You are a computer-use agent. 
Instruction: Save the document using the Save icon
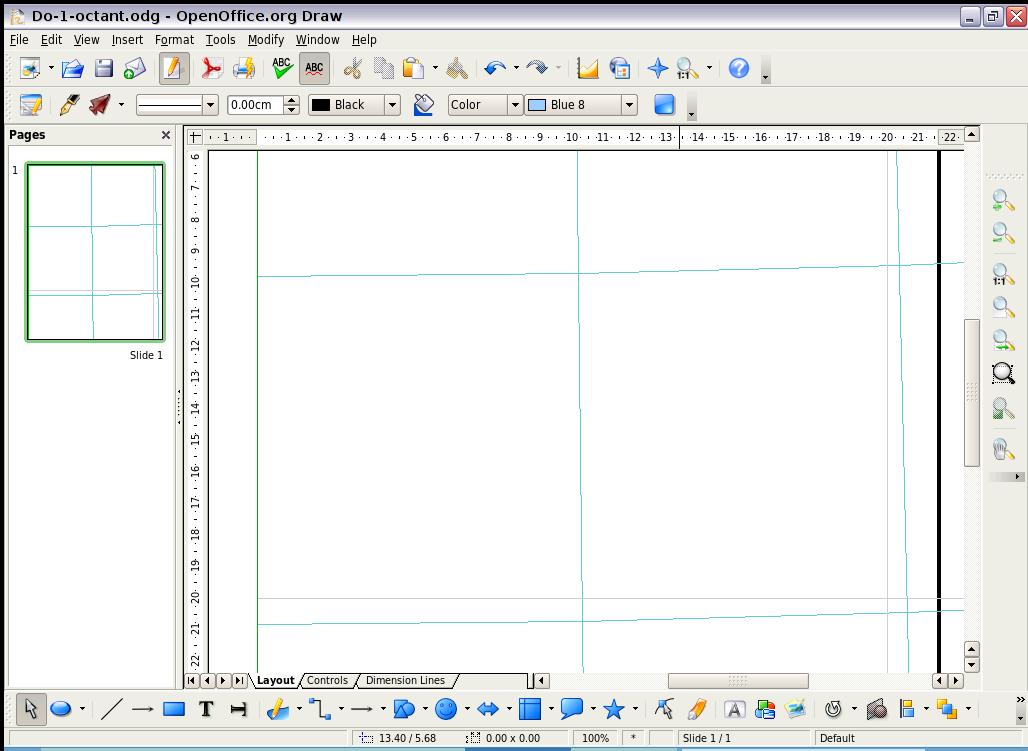click(x=104, y=68)
